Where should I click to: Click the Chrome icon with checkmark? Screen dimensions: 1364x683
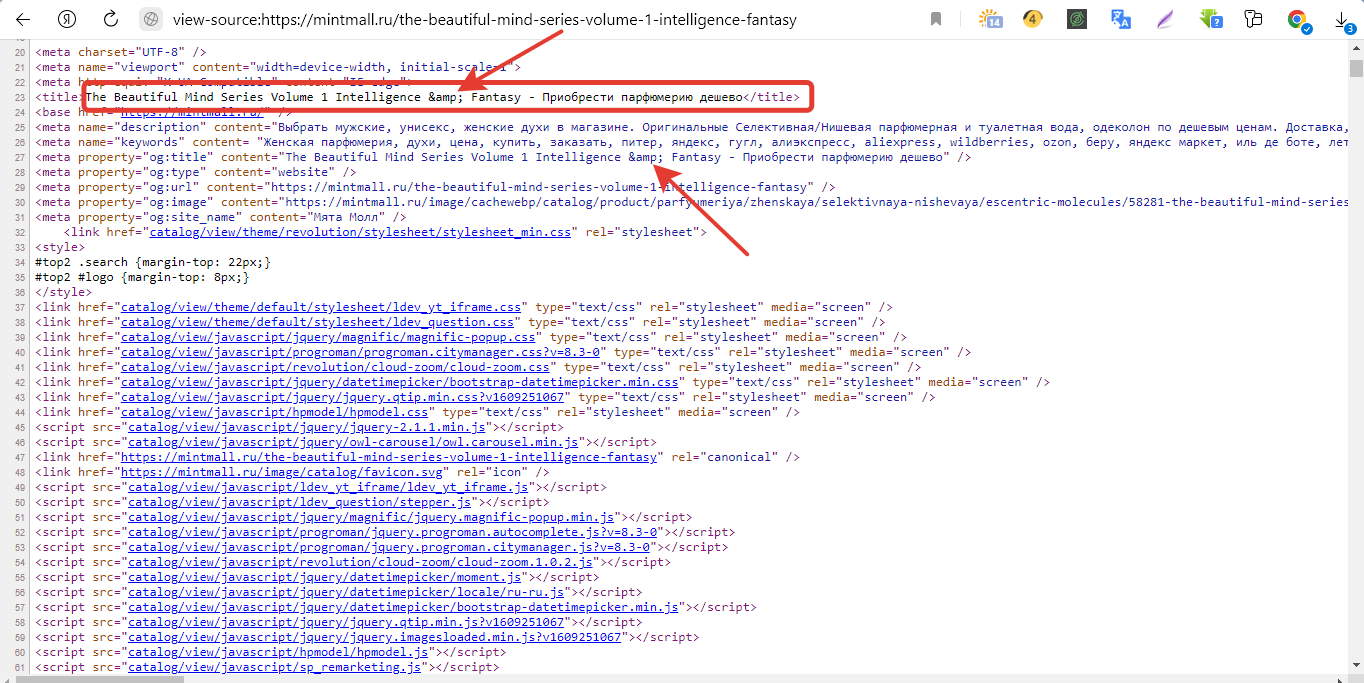click(x=1298, y=19)
